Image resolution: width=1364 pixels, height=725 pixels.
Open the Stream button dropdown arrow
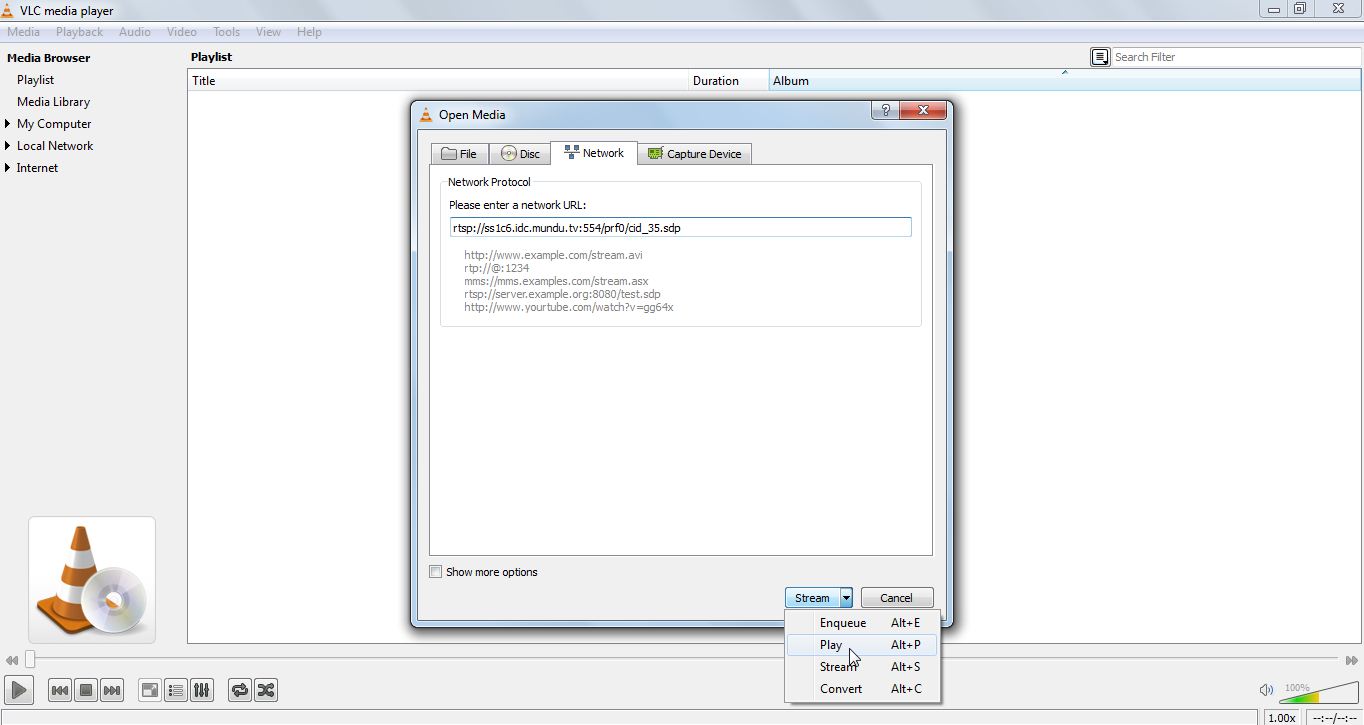(x=846, y=598)
